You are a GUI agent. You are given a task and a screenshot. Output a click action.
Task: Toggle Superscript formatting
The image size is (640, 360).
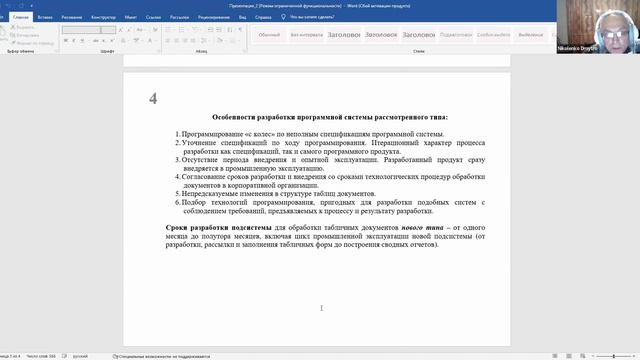[112, 40]
